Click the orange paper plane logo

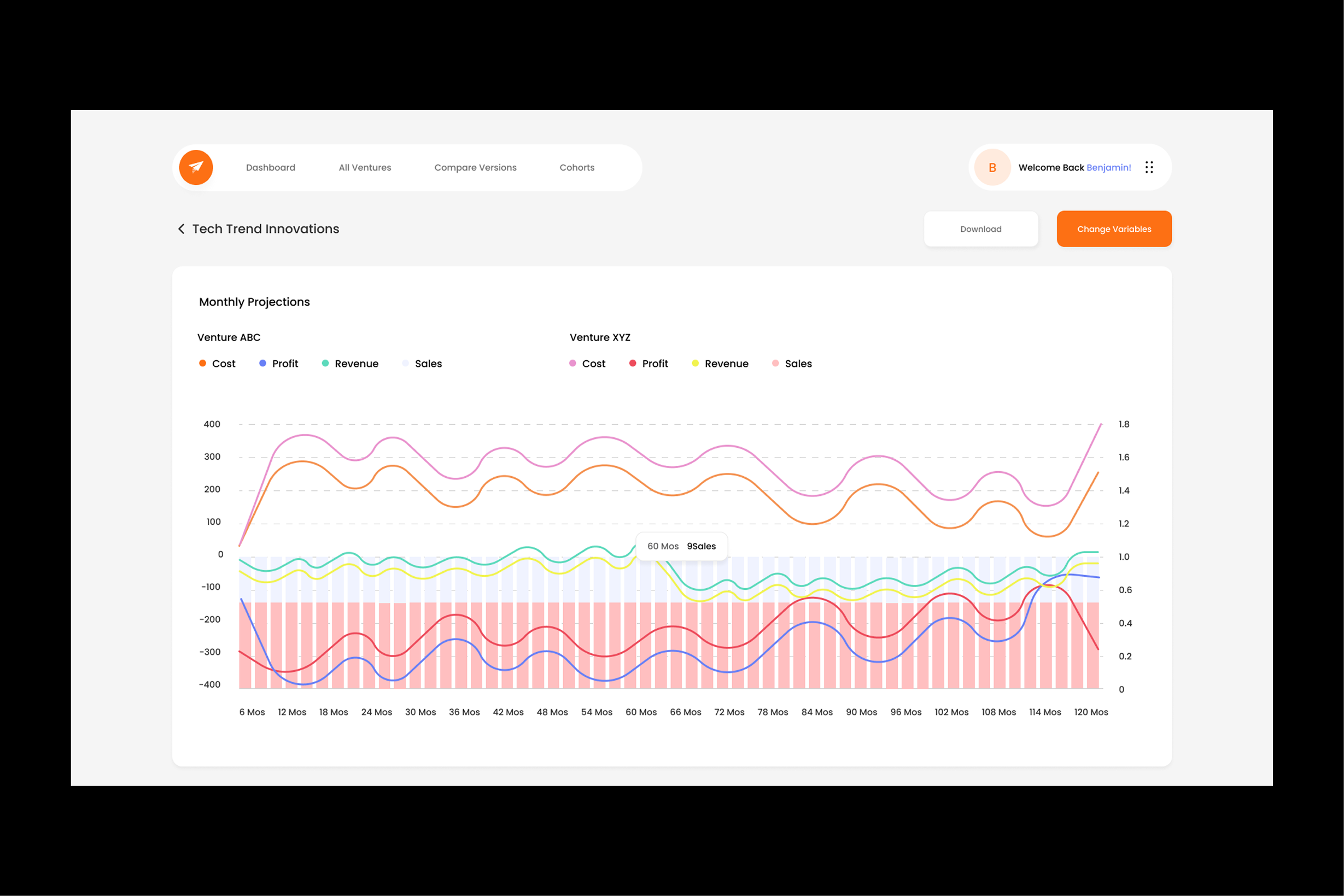coord(196,167)
